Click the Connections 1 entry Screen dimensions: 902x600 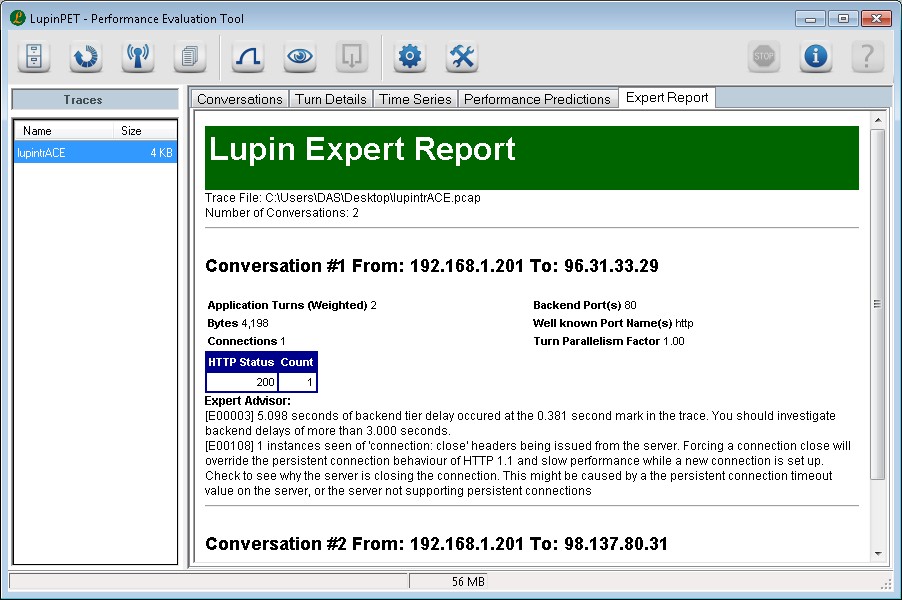point(246,341)
